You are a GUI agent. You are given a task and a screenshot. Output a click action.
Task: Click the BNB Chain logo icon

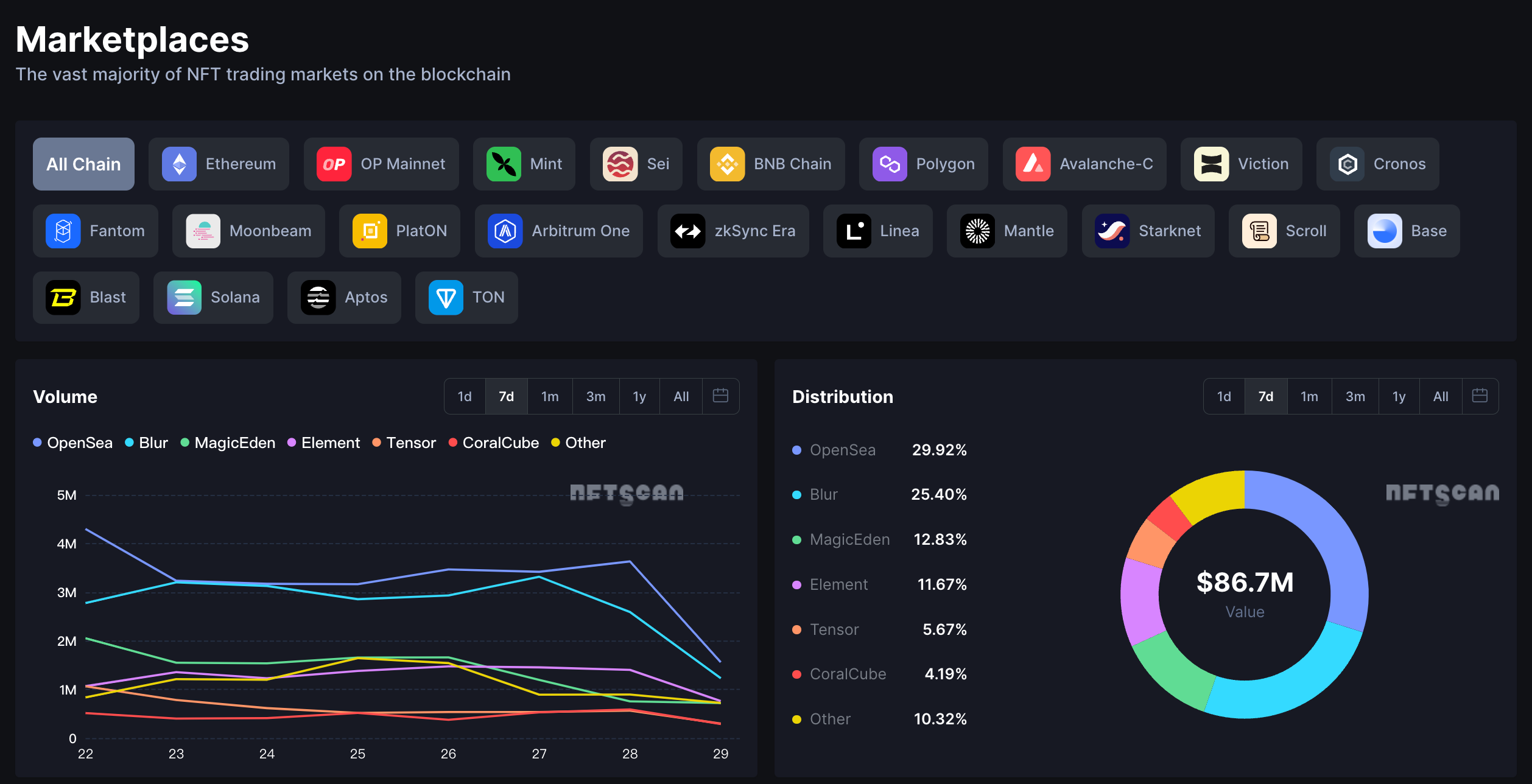click(727, 164)
